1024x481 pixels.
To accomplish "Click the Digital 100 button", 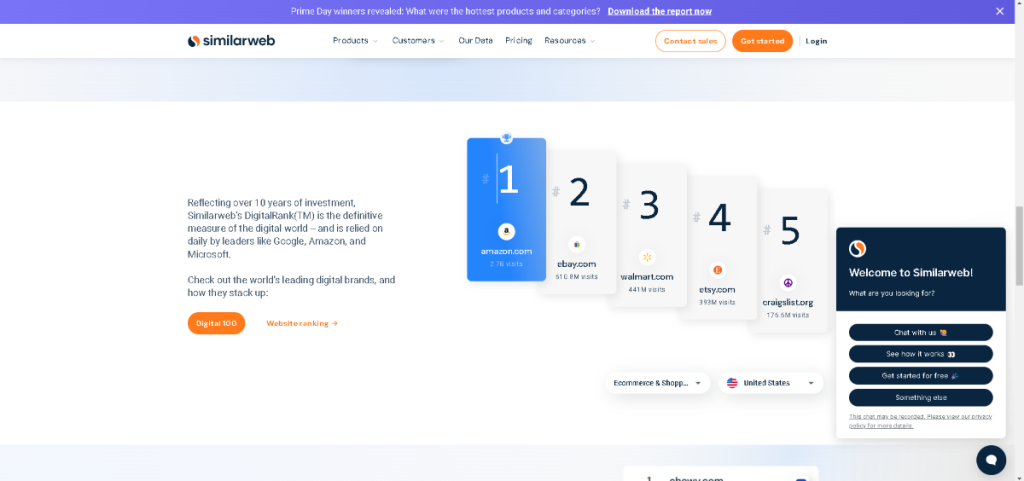I will [216, 323].
